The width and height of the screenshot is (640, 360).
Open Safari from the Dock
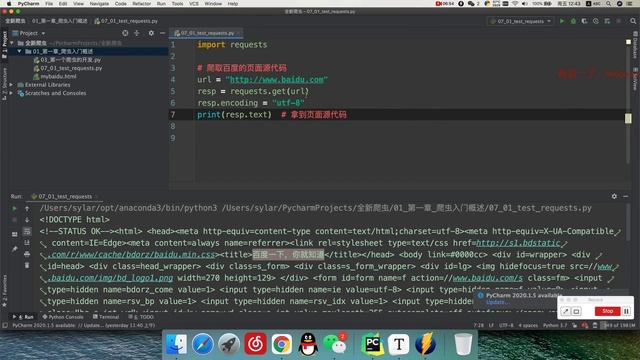[x=202, y=344]
